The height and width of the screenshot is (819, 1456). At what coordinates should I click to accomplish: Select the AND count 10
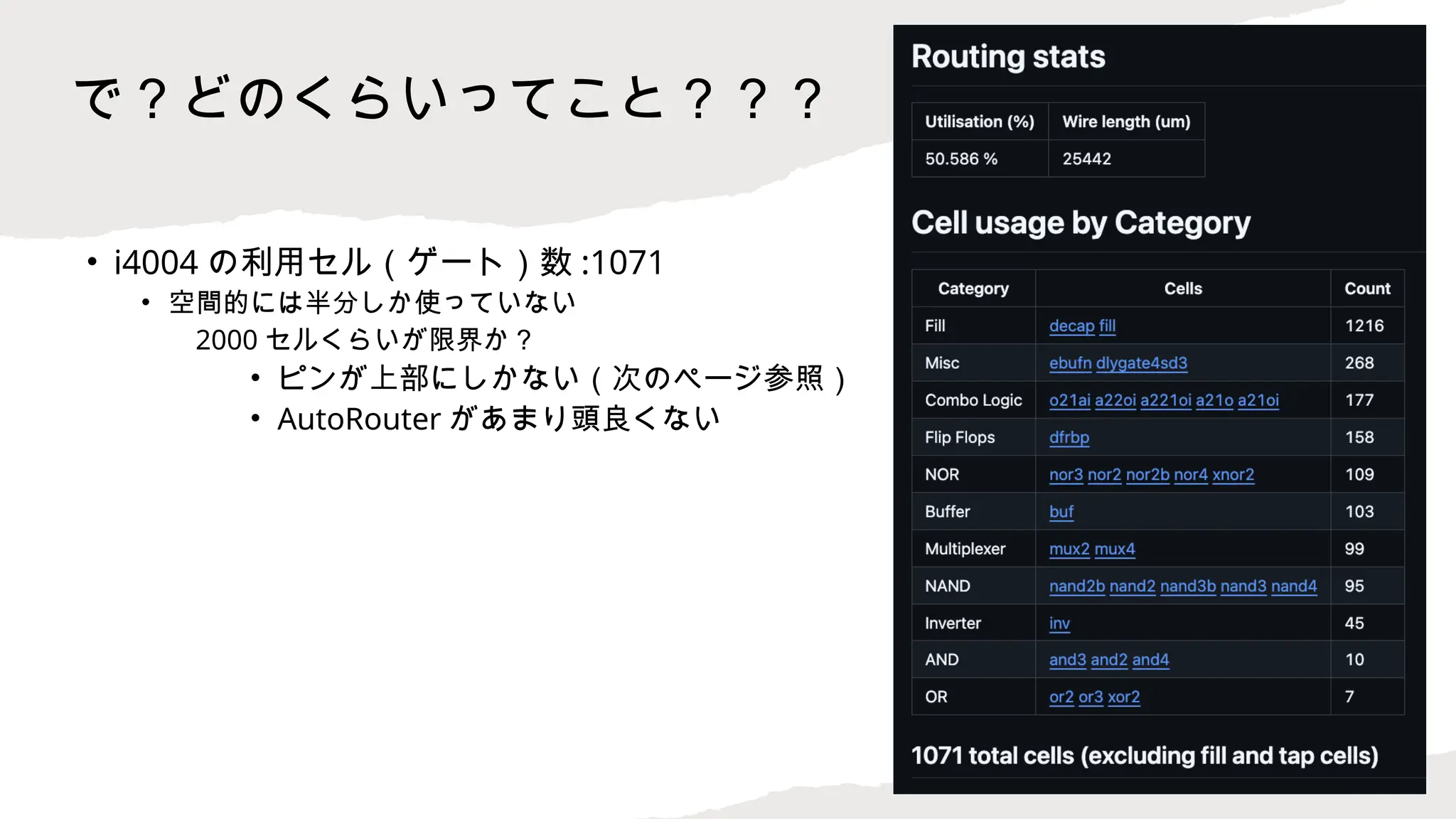click(x=1354, y=660)
